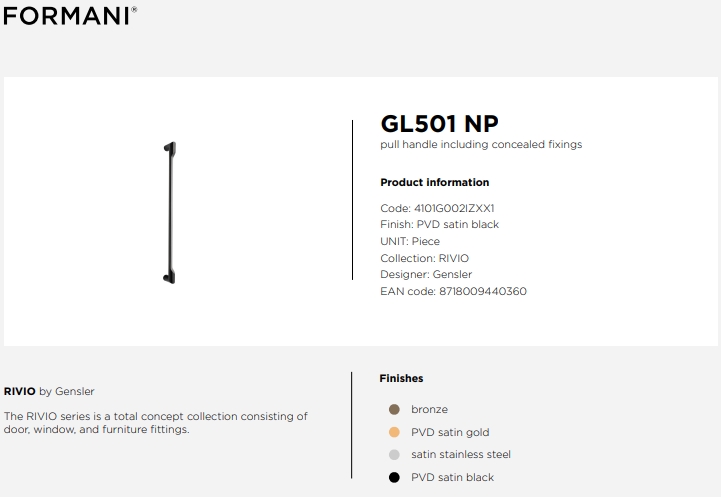Screen dimensions: 721x497
Task: Click the GL501 NP product title
Action: [440, 124]
